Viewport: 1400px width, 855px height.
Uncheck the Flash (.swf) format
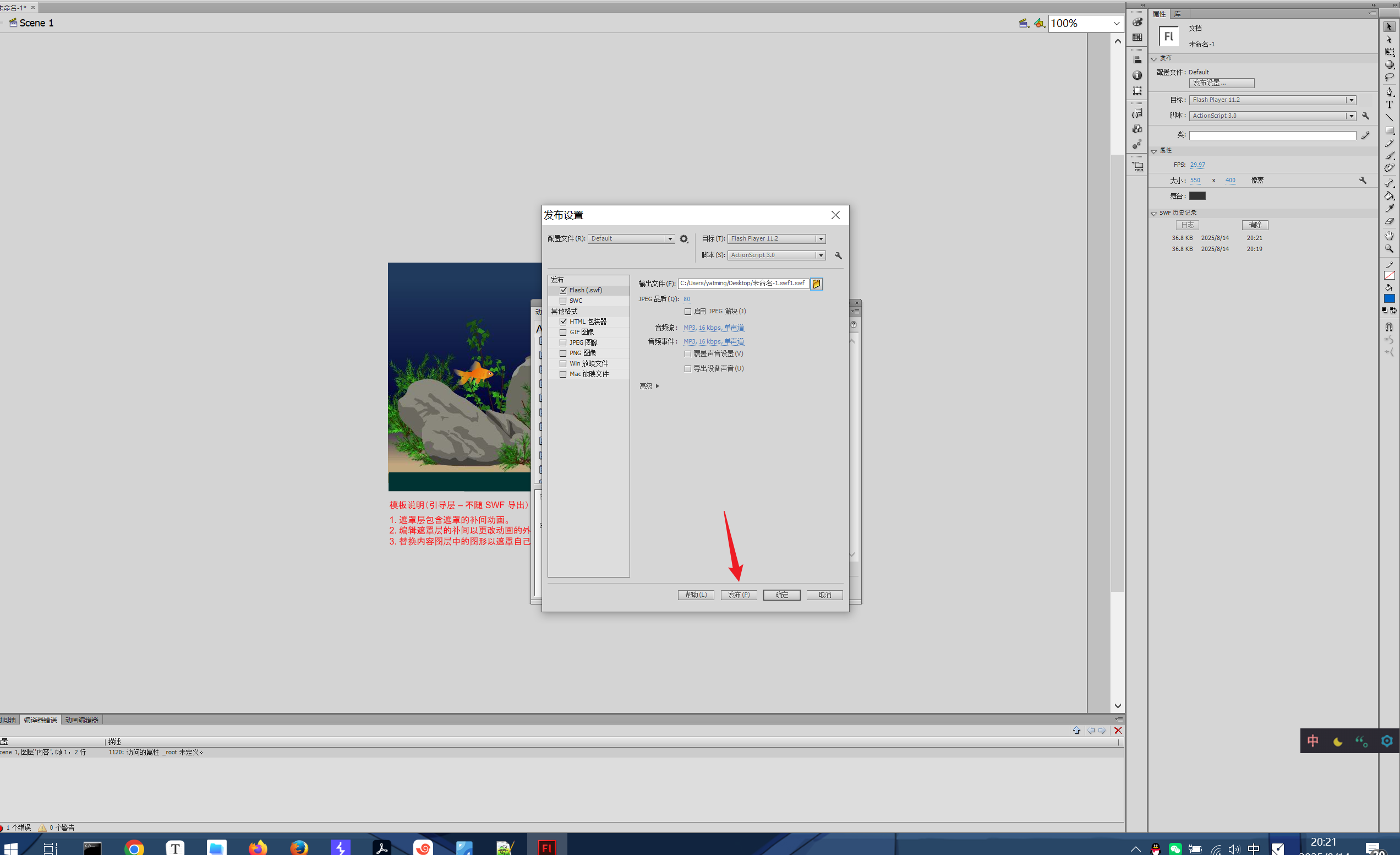[x=563, y=291]
